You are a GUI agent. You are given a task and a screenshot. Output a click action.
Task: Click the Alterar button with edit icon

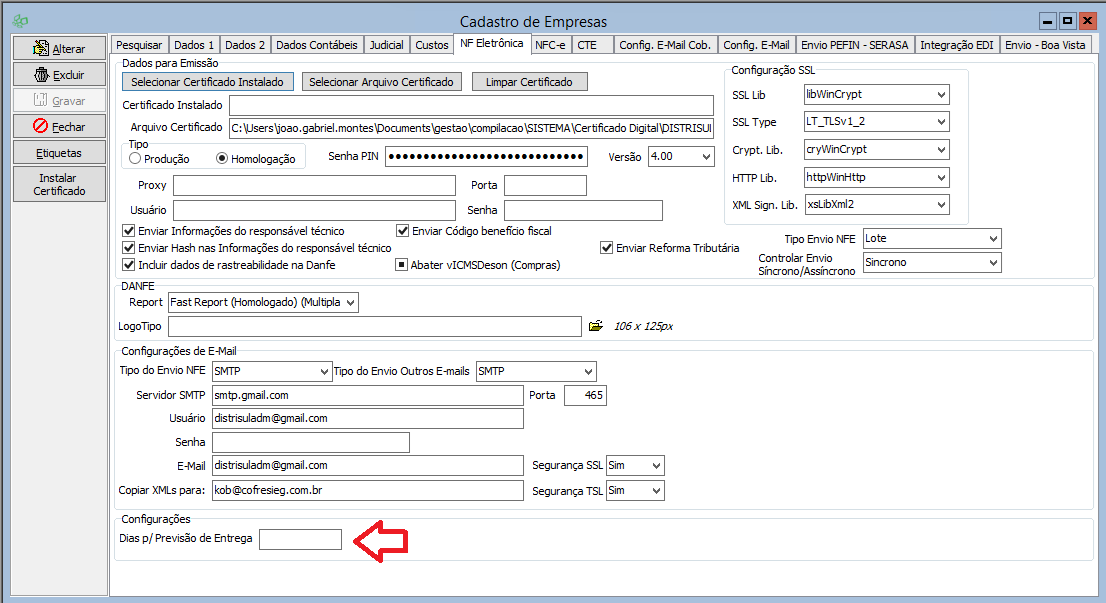(59, 48)
